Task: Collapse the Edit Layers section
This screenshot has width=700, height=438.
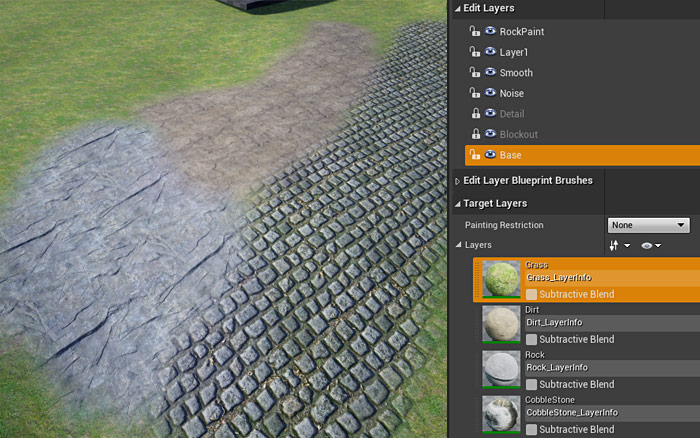Action: (x=458, y=8)
